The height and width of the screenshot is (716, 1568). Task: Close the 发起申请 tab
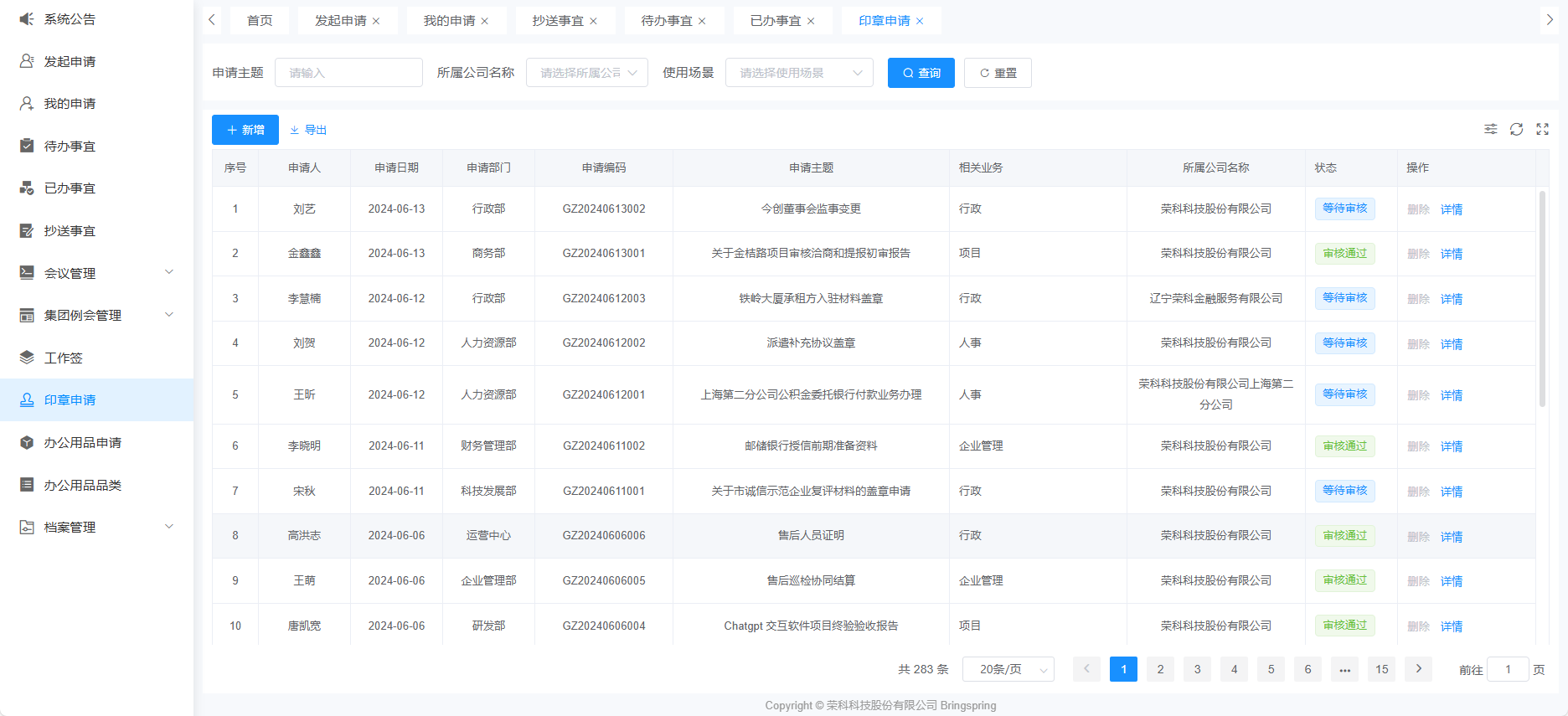[376, 21]
